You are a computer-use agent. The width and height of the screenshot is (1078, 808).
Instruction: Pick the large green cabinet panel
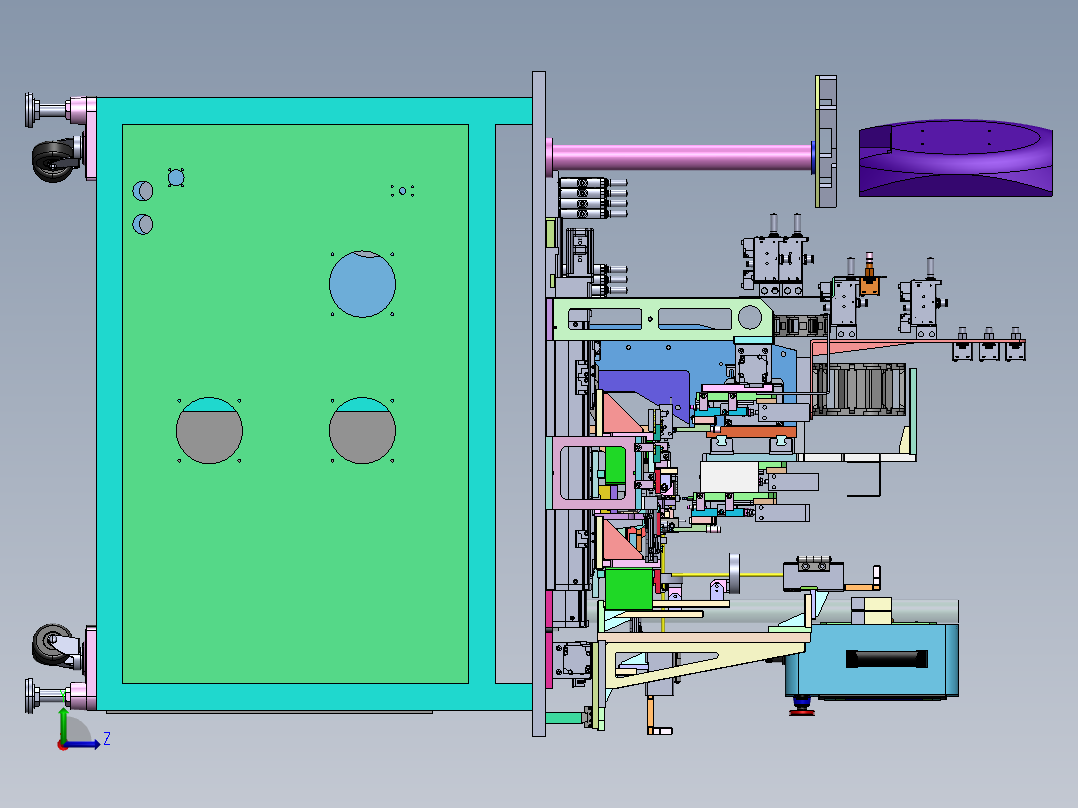click(295, 404)
